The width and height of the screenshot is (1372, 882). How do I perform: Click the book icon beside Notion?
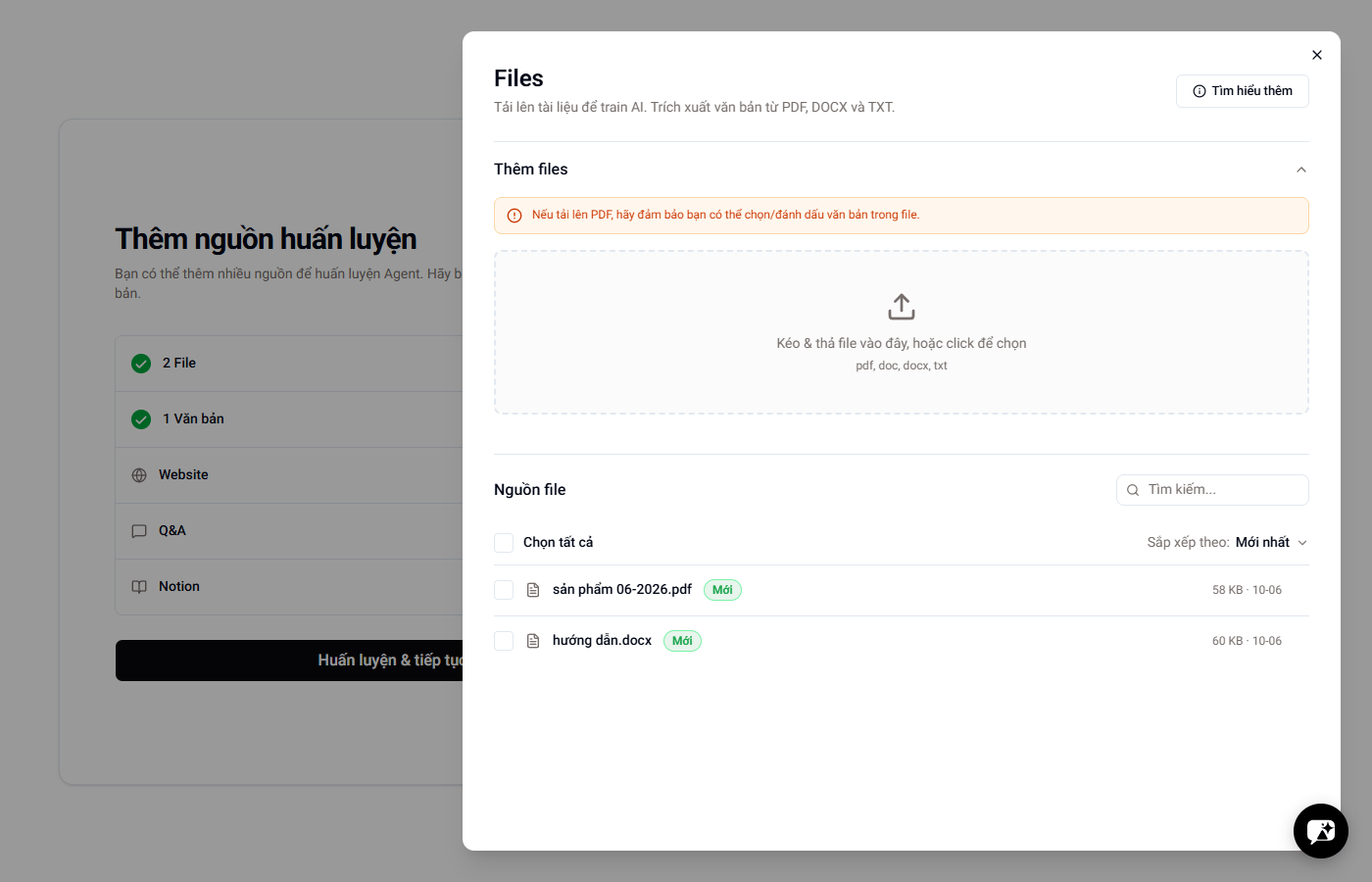pos(139,587)
